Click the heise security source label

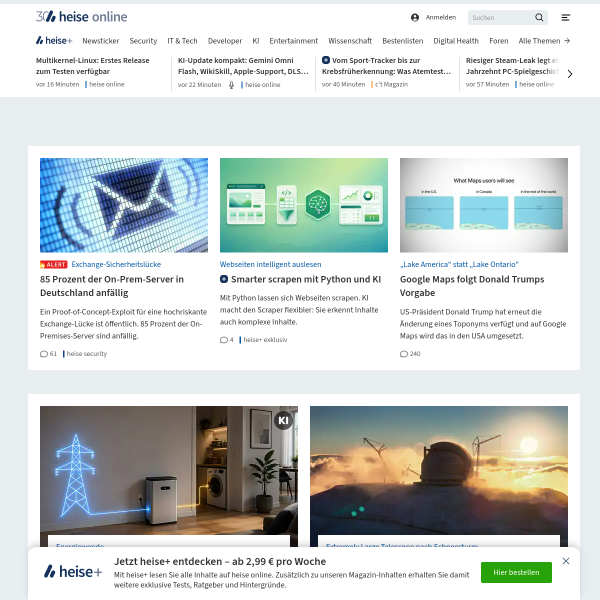[x=87, y=354]
